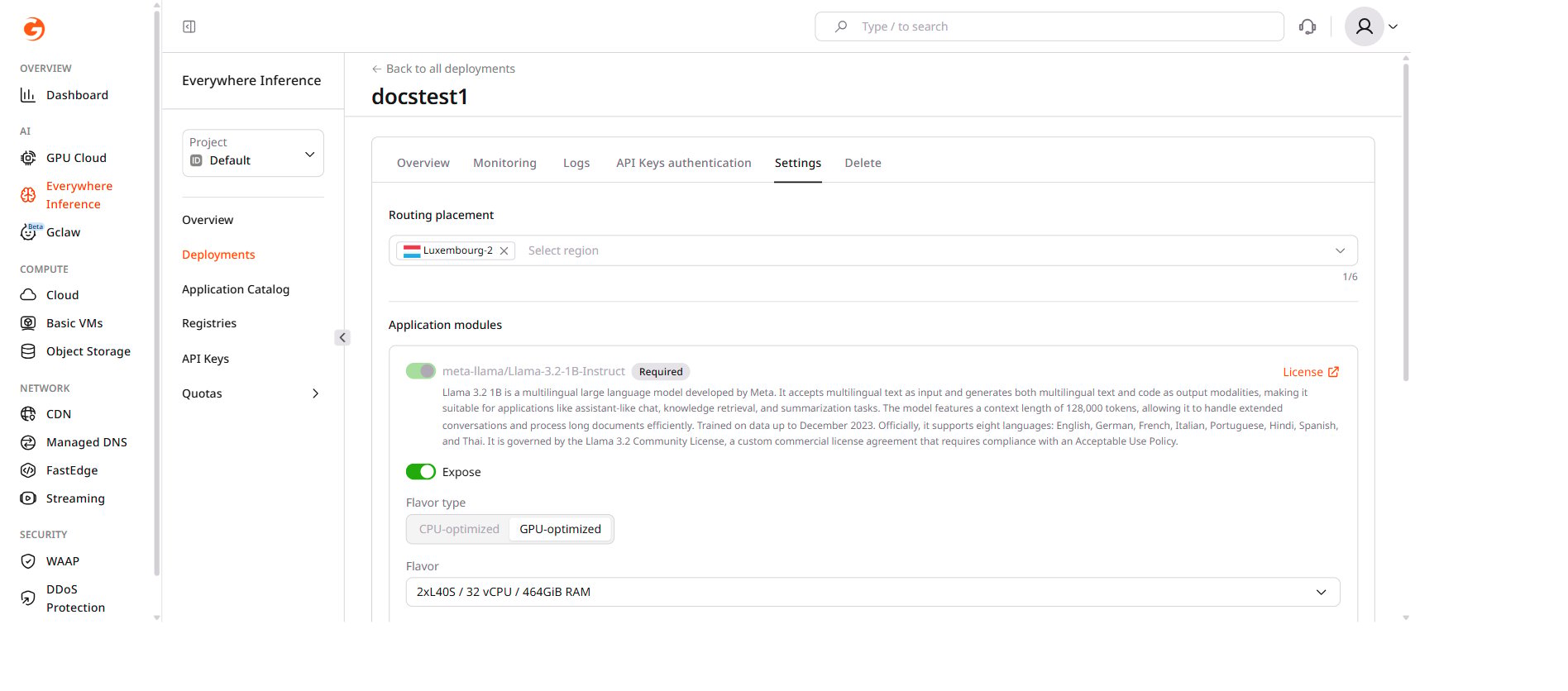This screenshot has width=1568, height=691.
Task: Switch to the Logs tab
Action: pos(576,163)
